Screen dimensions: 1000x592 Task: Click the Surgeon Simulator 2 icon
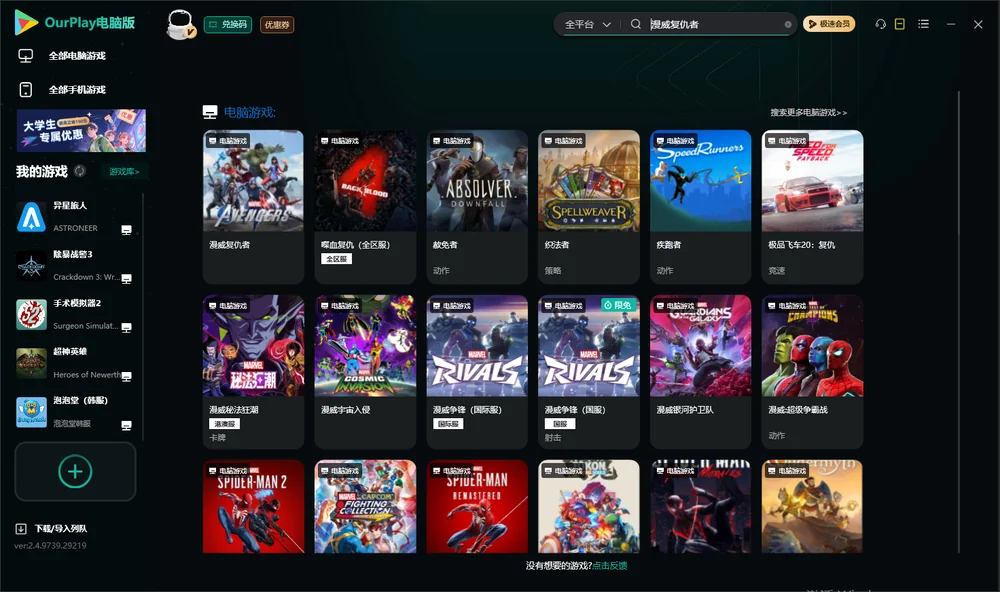(31, 314)
